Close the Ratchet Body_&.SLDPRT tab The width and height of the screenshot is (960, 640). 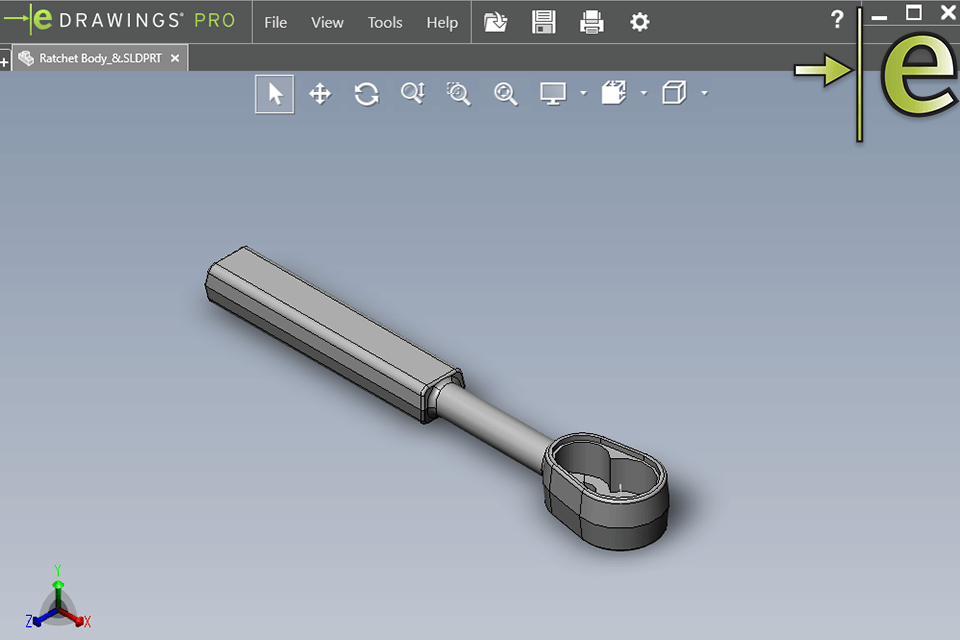coord(175,59)
